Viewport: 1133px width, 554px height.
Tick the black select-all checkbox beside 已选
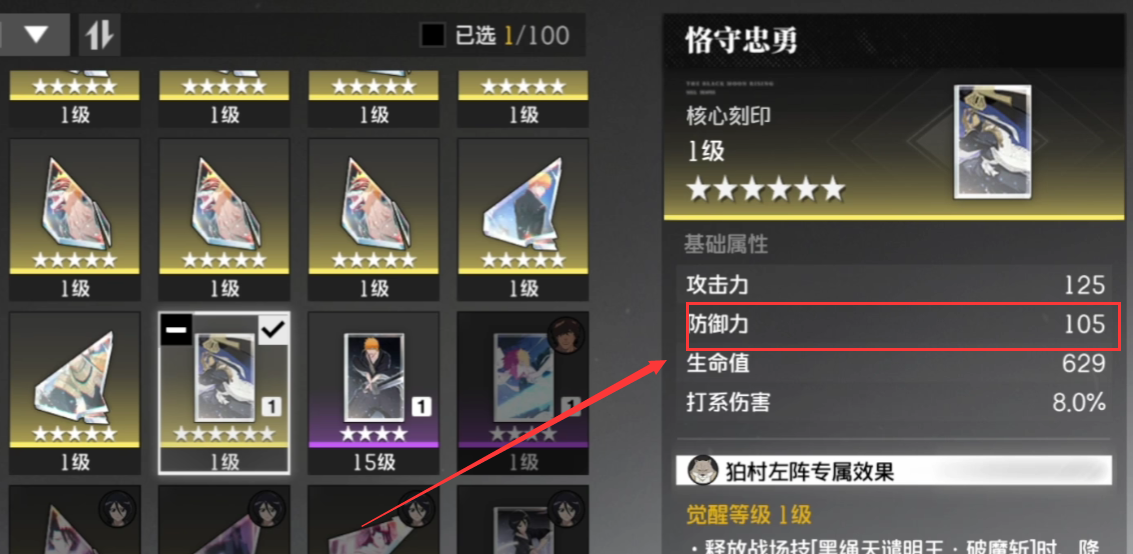click(x=433, y=35)
